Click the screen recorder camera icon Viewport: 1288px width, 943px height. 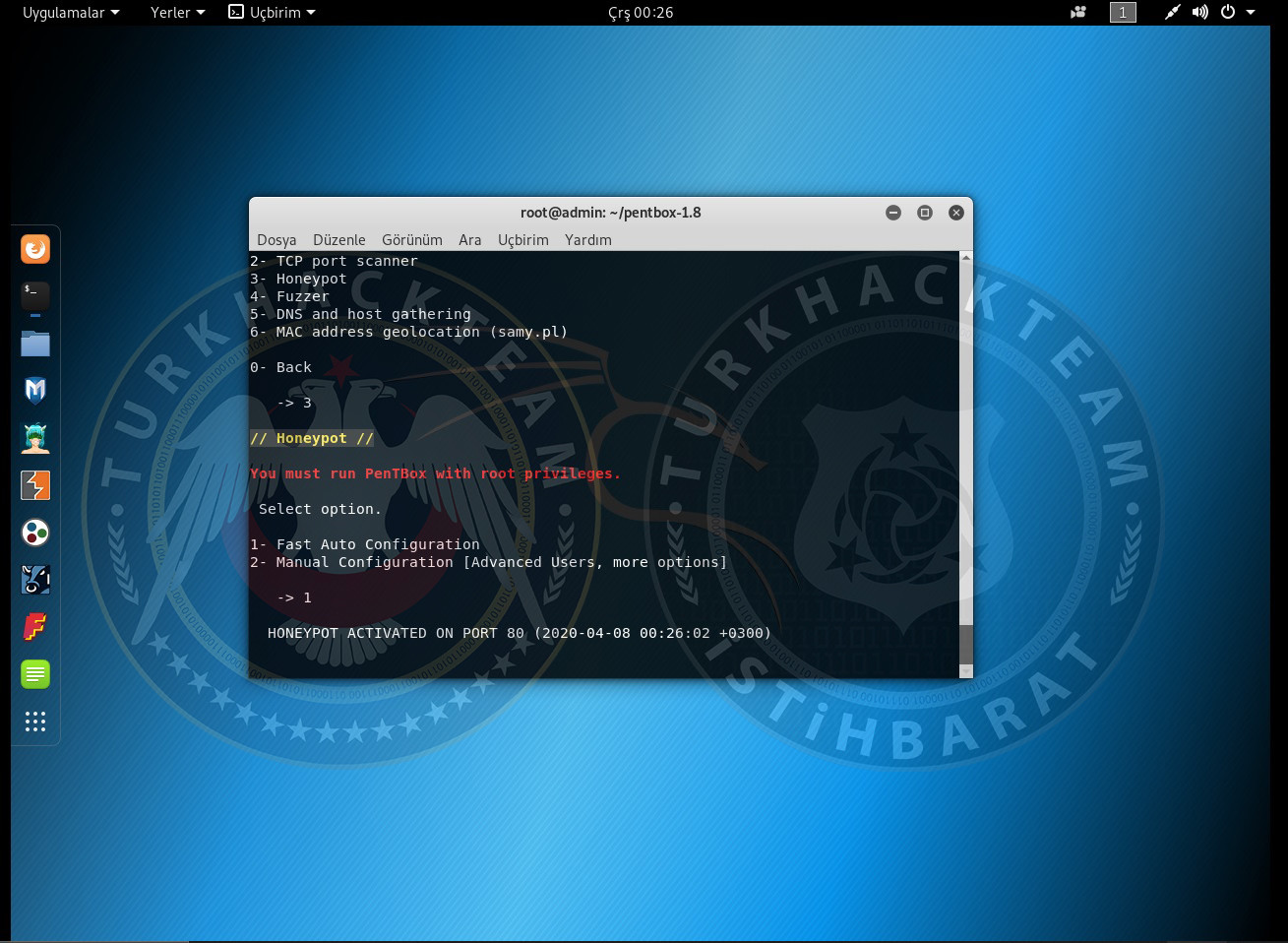click(1078, 13)
